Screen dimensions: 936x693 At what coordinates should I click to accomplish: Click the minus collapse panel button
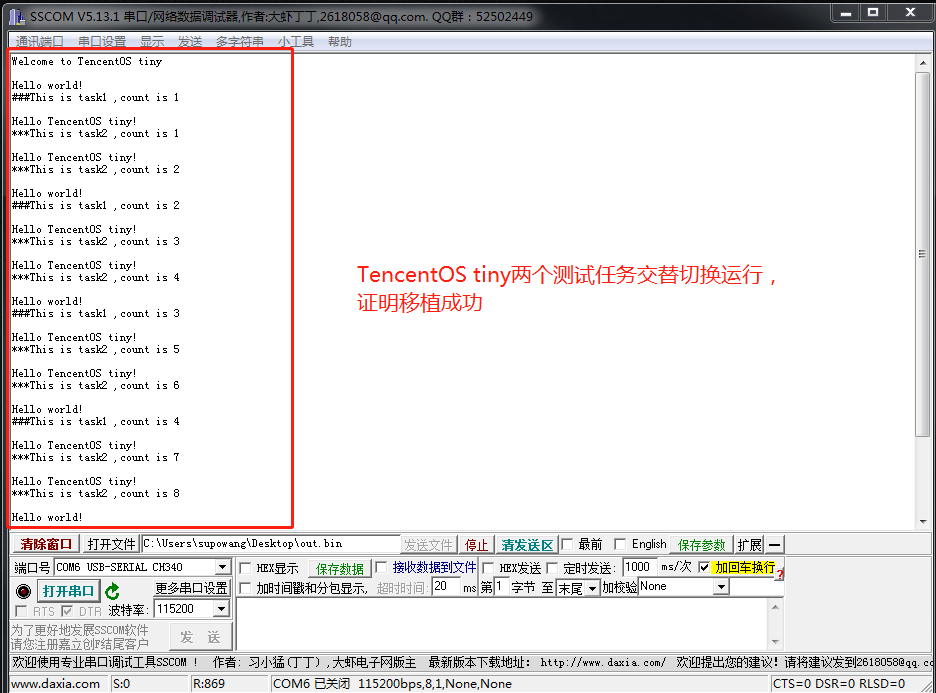[775, 545]
